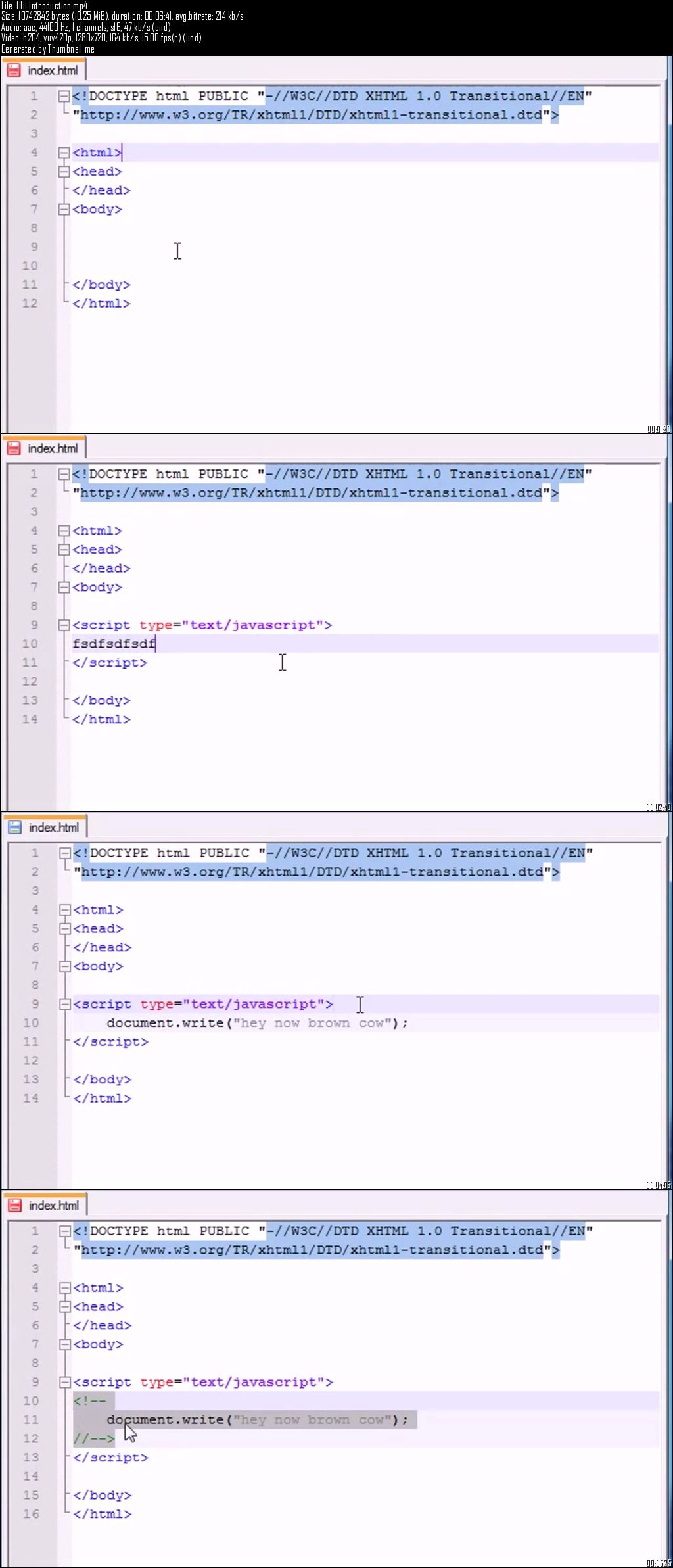Place cursor in the fsdfsdfsdf text
Screen dimensions: 673x1568
coord(114,644)
